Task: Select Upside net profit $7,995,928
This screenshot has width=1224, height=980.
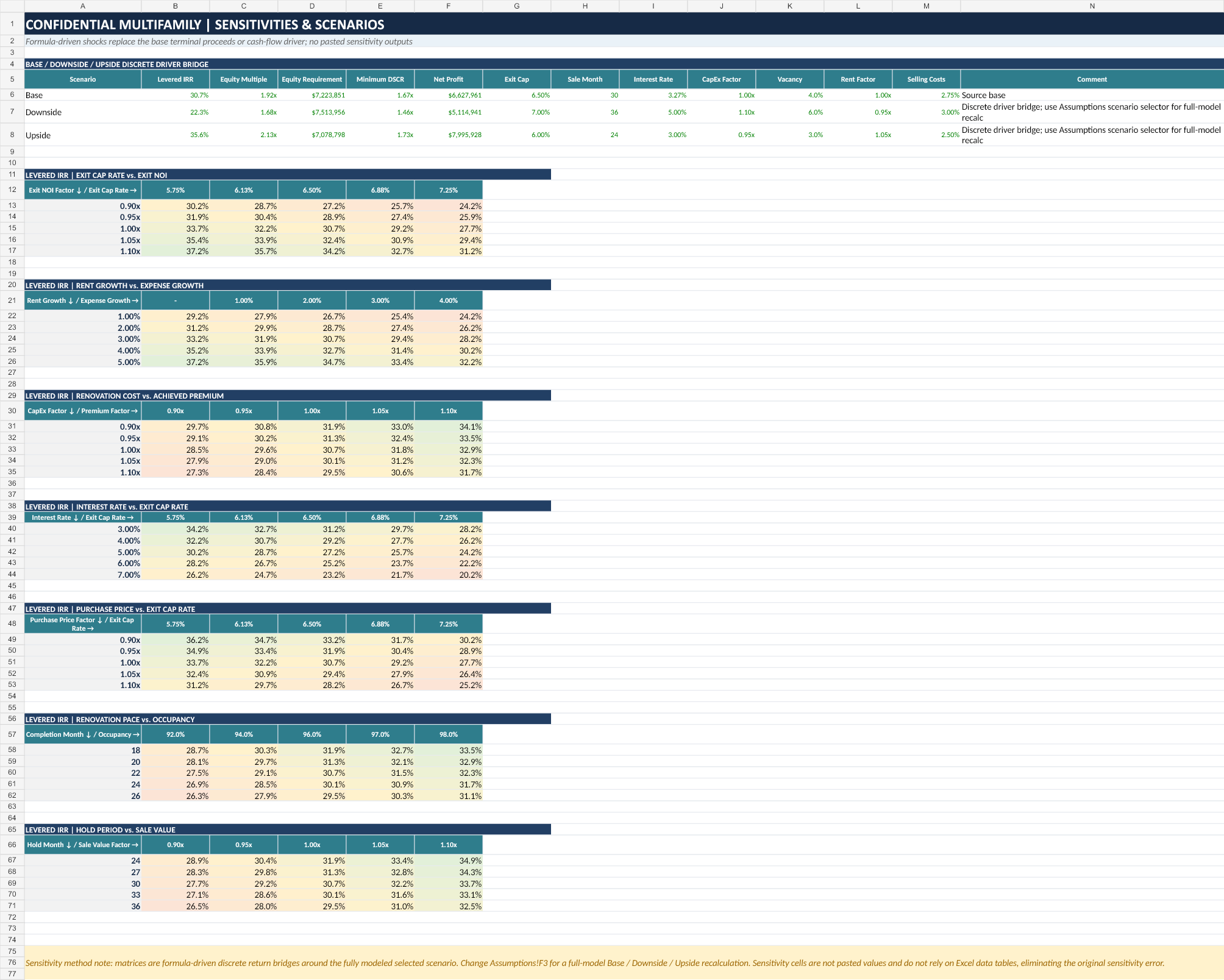Action: (449, 135)
